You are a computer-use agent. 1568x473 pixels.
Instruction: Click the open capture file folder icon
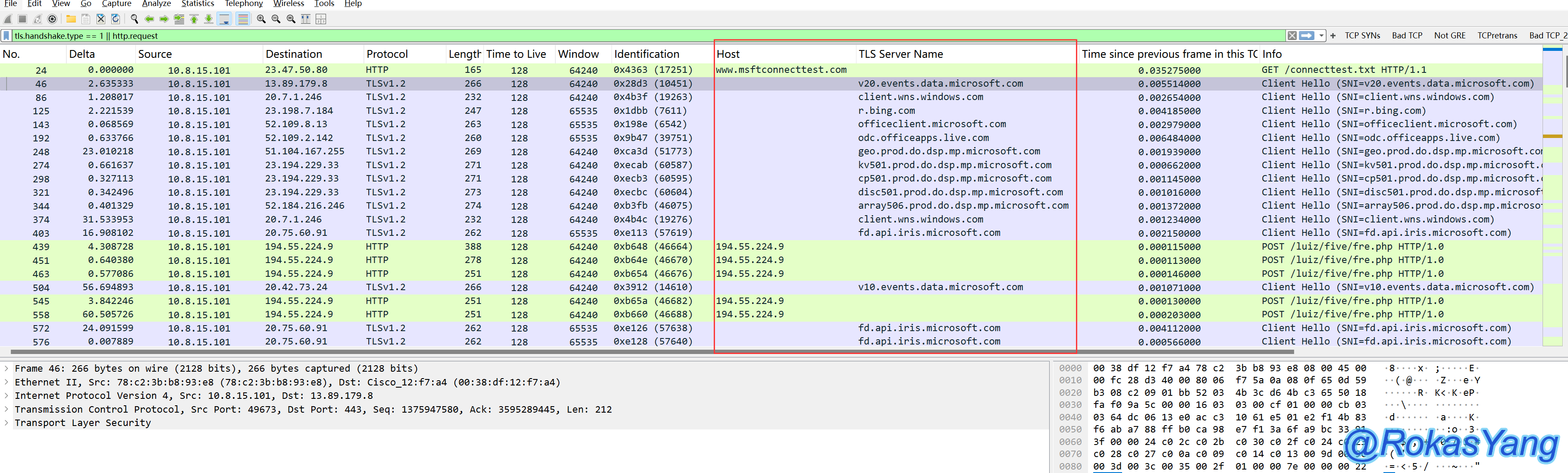(71, 19)
